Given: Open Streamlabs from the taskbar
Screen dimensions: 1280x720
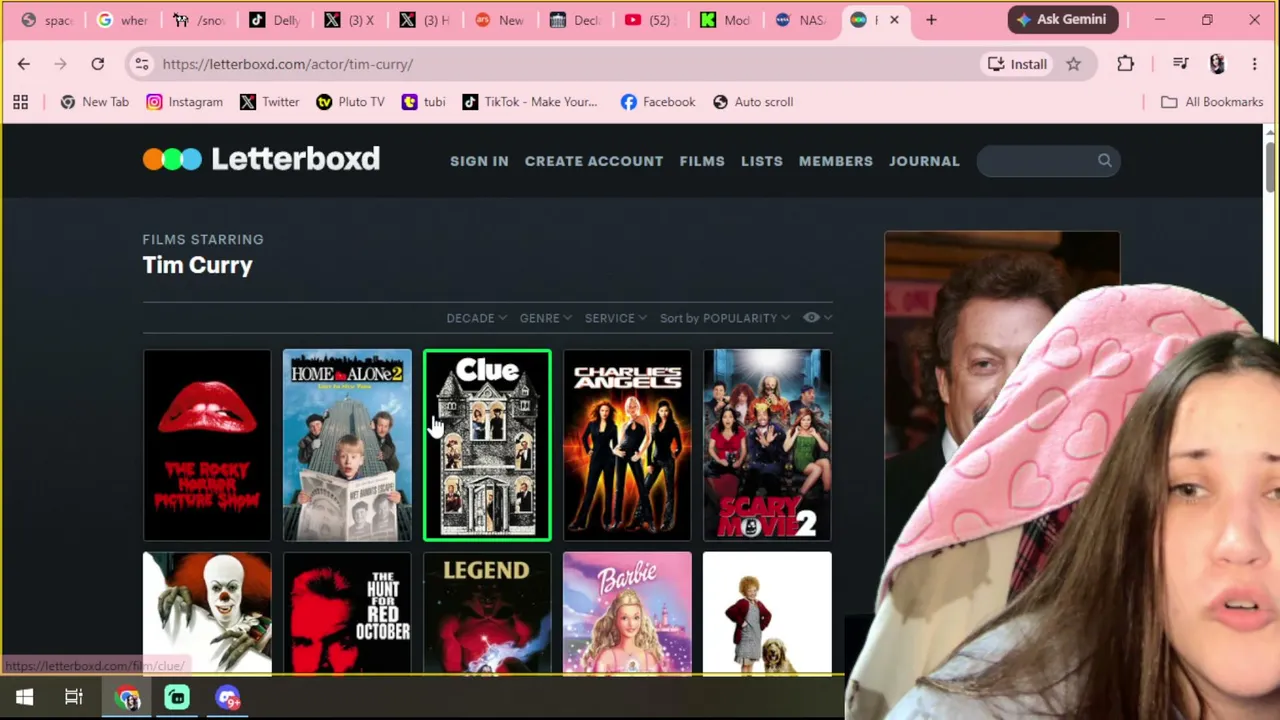Looking at the screenshot, I should click(177, 697).
